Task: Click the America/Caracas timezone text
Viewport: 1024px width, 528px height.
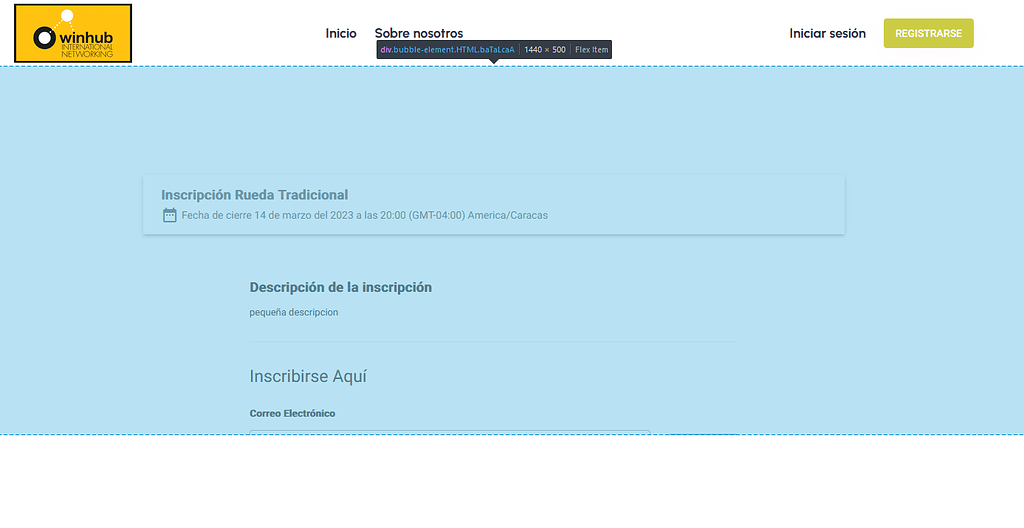Action: (507, 215)
